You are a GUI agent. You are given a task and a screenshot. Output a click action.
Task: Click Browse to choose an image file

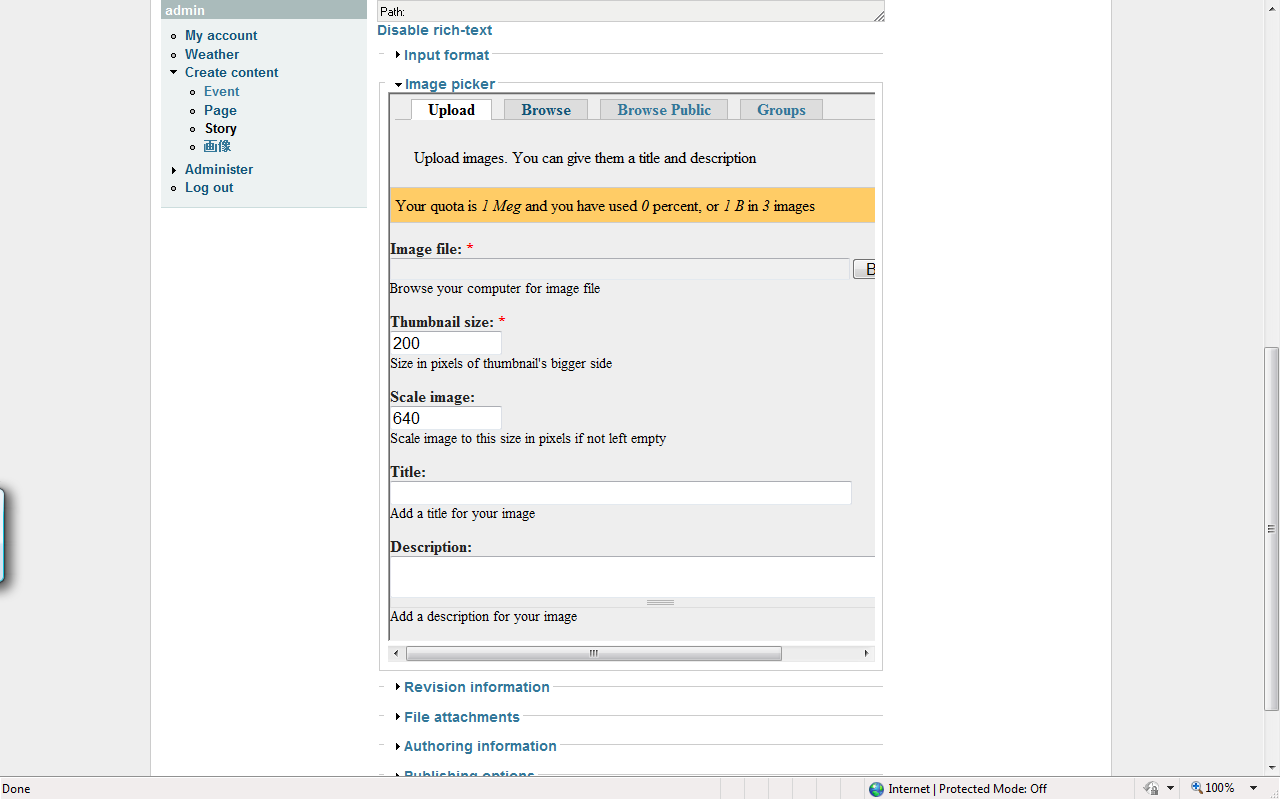click(868, 268)
